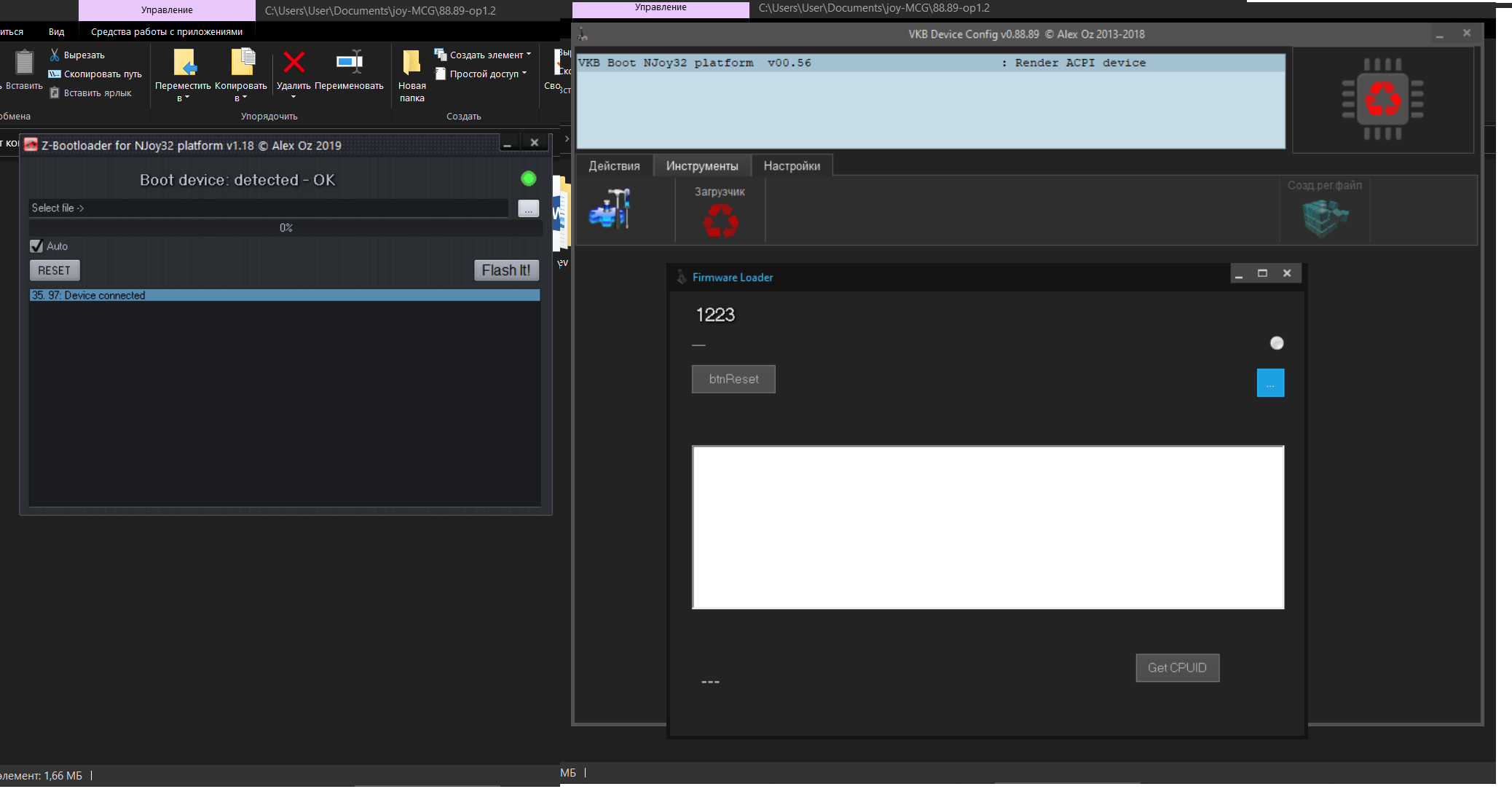This screenshot has height=797, width=1512.
Task: Click the Новая папка folder icon
Action: [412, 63]
